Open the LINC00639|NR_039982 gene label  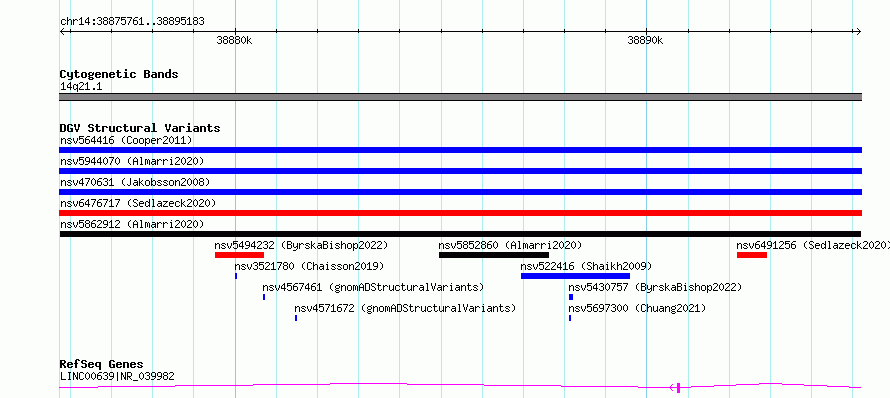117,376
